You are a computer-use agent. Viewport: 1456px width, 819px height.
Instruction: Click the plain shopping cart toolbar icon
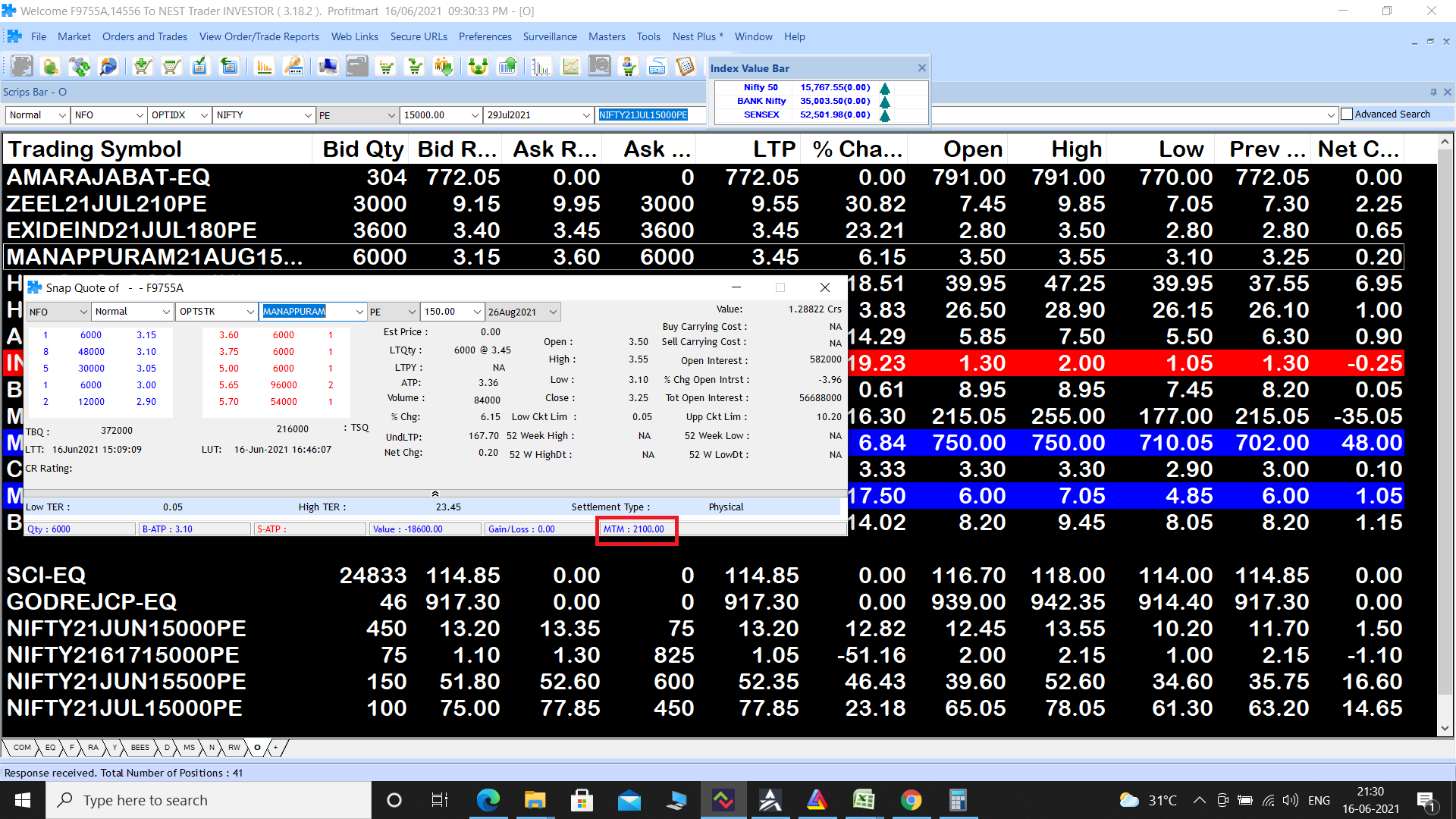(x=171, y=67)
